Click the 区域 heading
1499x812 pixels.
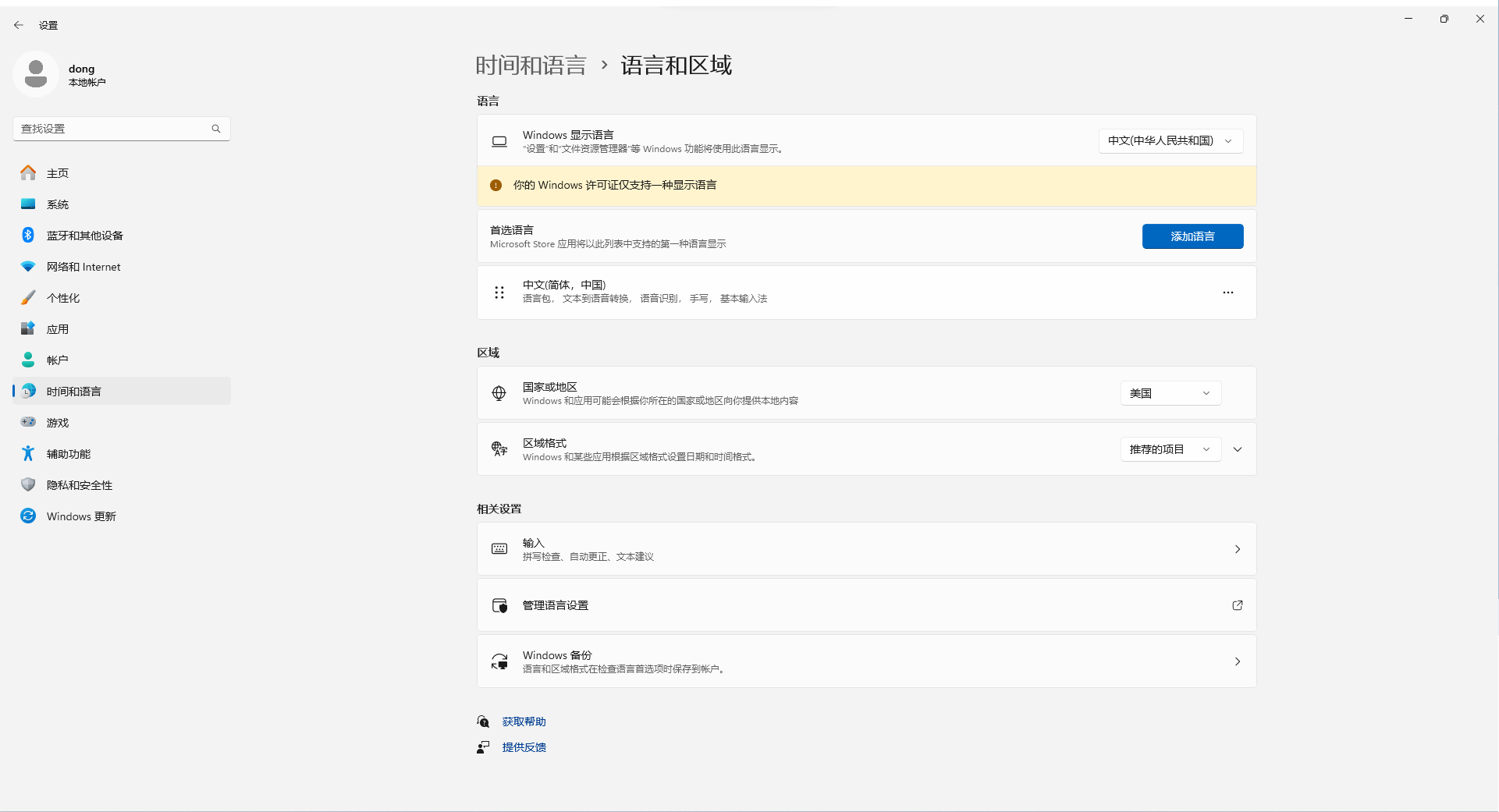[x=488, y=353]
